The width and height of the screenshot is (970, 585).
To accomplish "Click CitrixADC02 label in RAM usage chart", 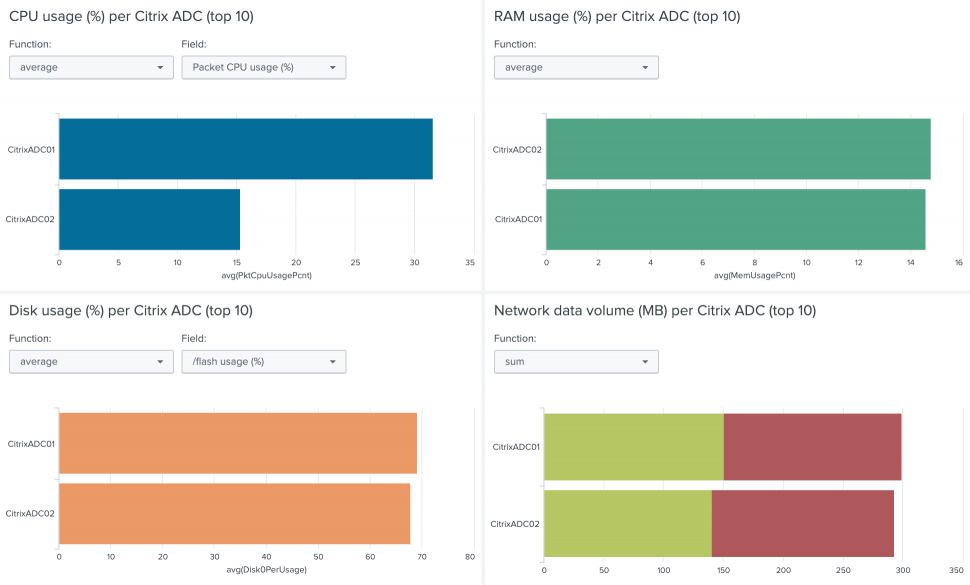I will [517, 150].
